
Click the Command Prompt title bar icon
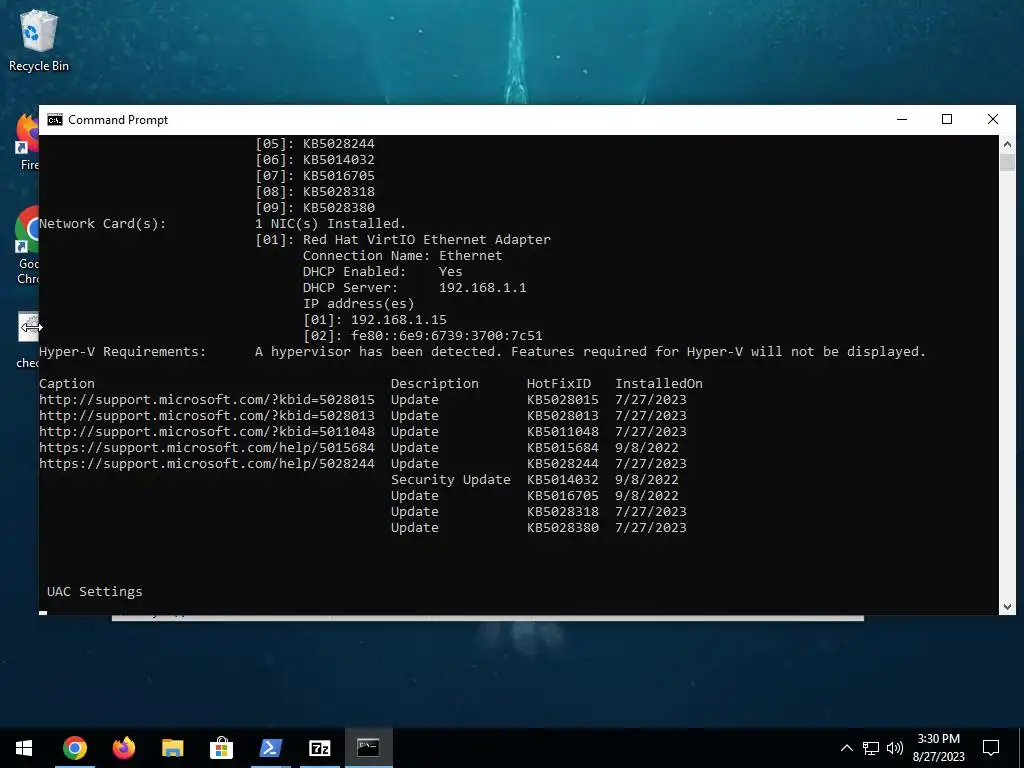pyautogui.click(x=55, y=120)
